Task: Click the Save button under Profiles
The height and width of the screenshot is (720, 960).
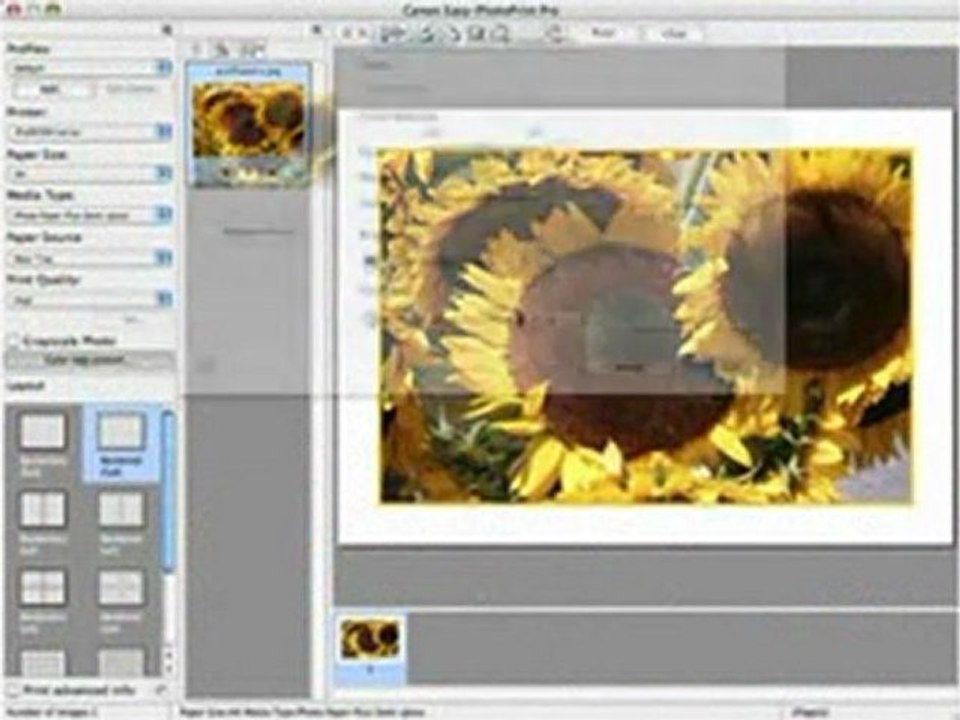Action: tap(54, 89)
